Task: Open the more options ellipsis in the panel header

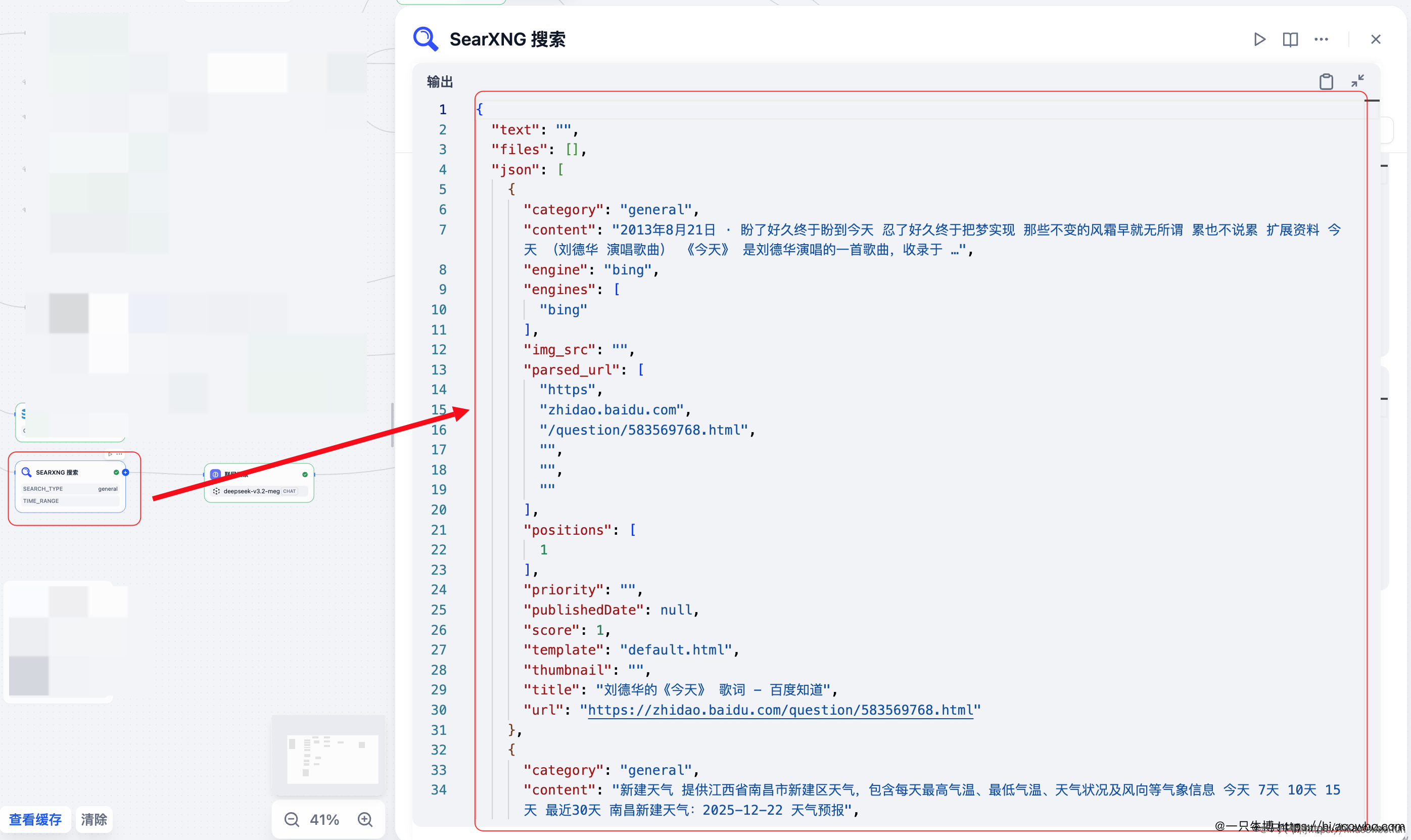Action: coord(1321,39)
